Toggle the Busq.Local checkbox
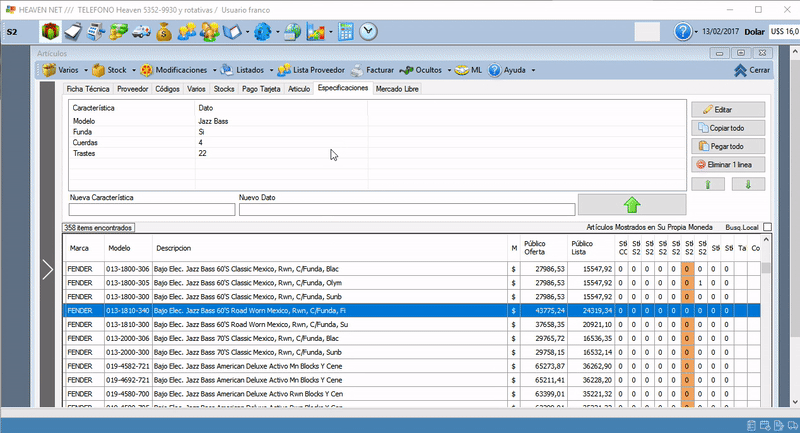 click(767, 227)
